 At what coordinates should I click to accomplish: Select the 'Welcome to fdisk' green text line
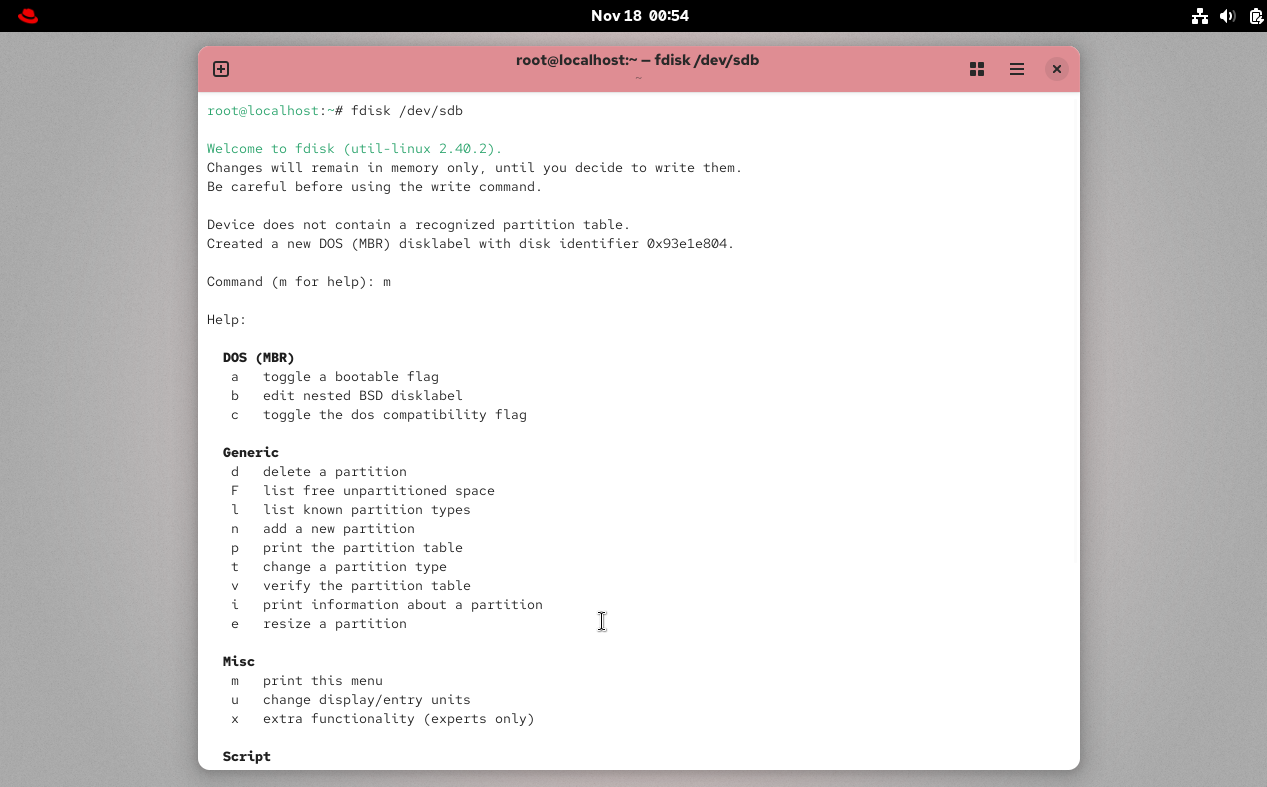[352, 148]
